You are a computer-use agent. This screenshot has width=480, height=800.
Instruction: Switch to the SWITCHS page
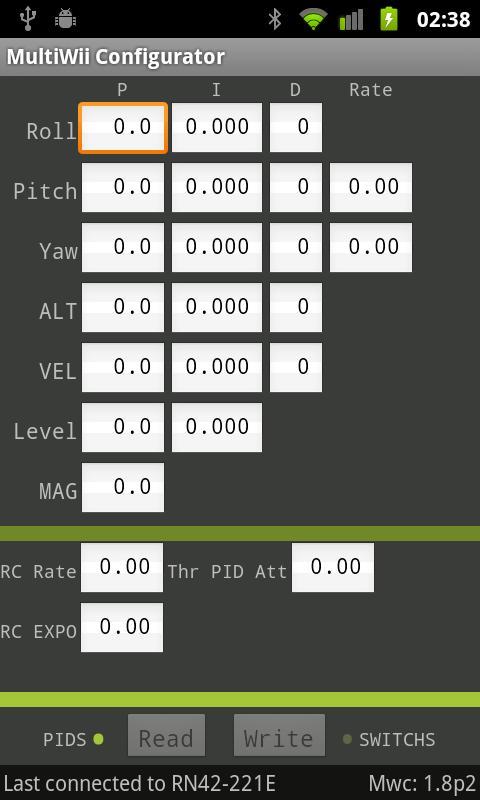[397, 739]
